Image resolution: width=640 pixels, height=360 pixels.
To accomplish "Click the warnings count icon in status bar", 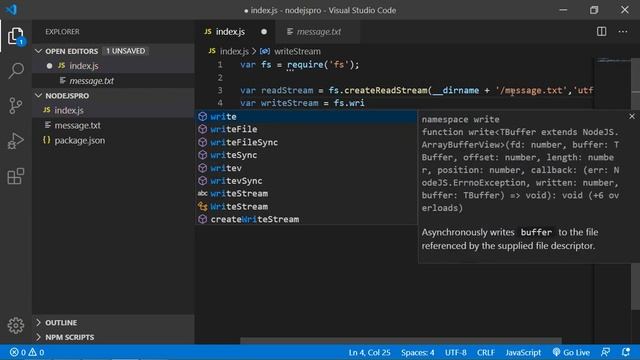I will (x=32, y=352).
